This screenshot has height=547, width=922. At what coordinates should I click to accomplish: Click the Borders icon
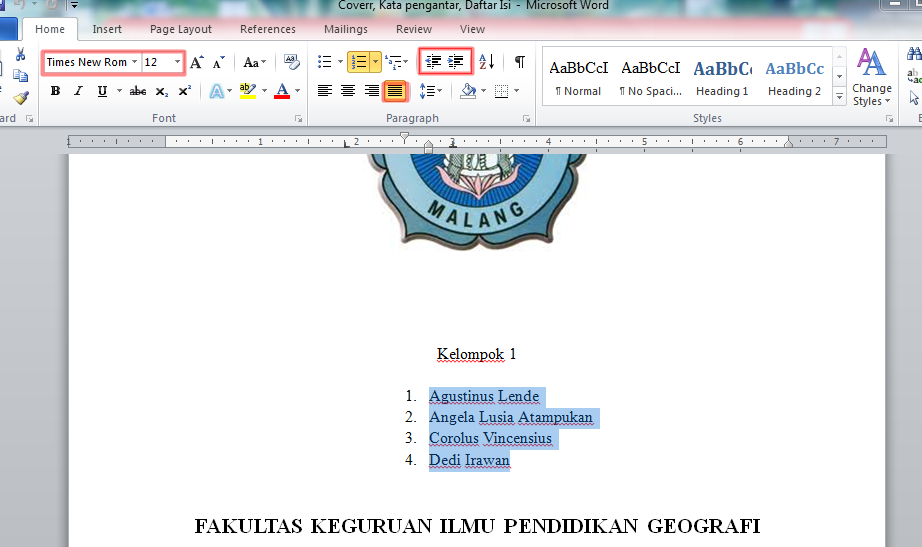502,91
